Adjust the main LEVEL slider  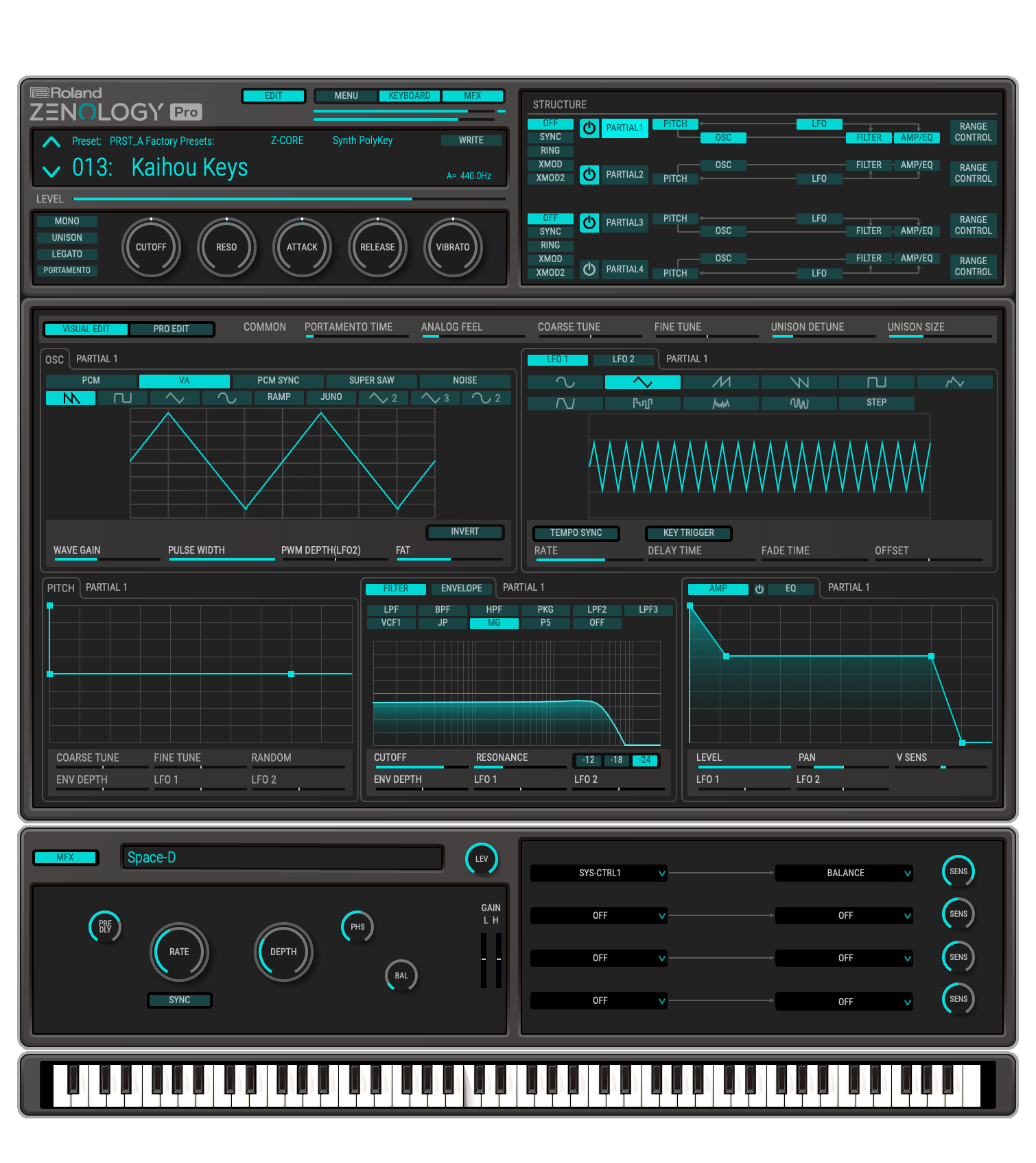tap(289, 199)
